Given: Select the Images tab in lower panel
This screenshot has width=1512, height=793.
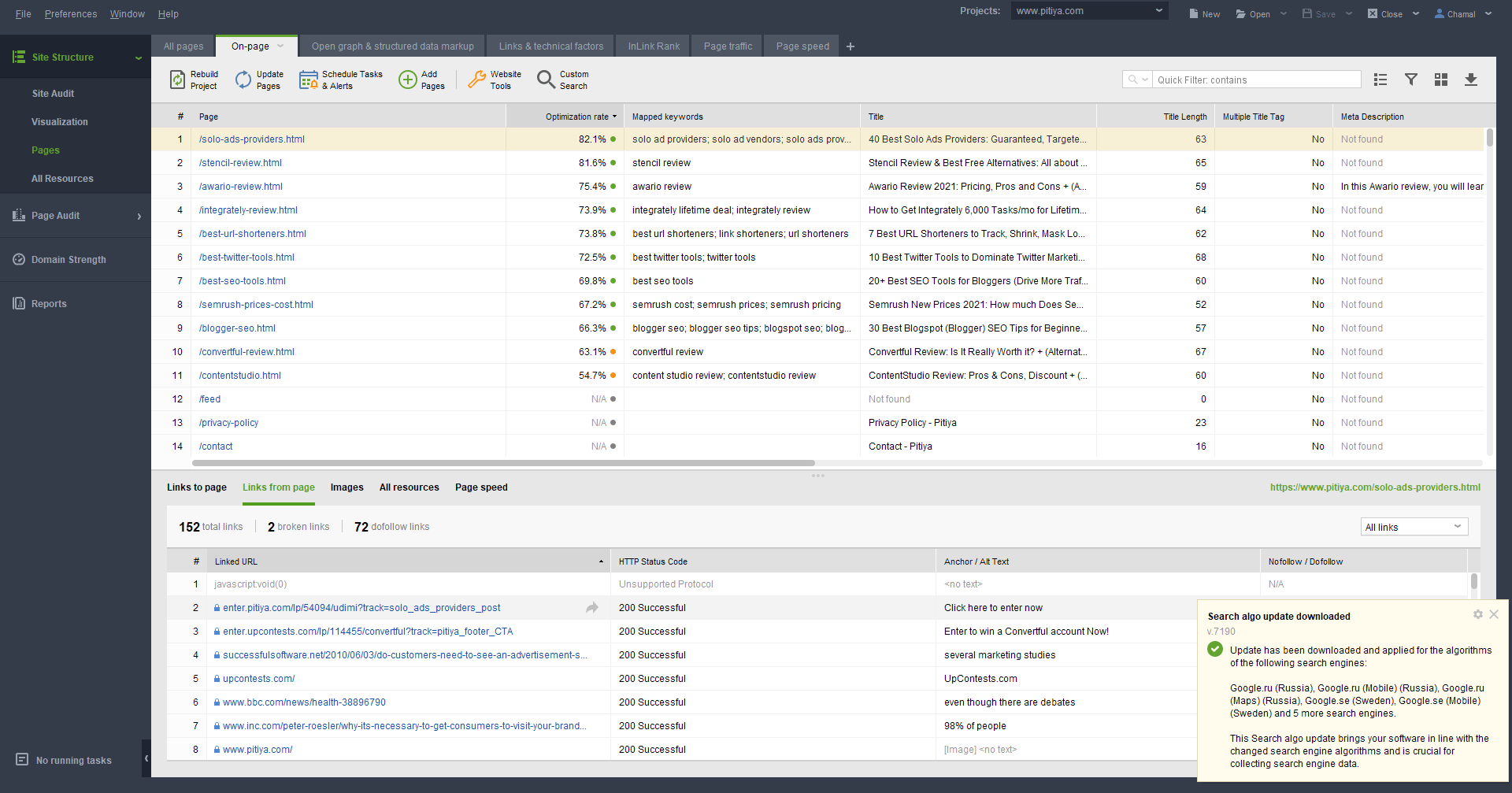Looking at the screenshot, I should (x=347, y=487).
